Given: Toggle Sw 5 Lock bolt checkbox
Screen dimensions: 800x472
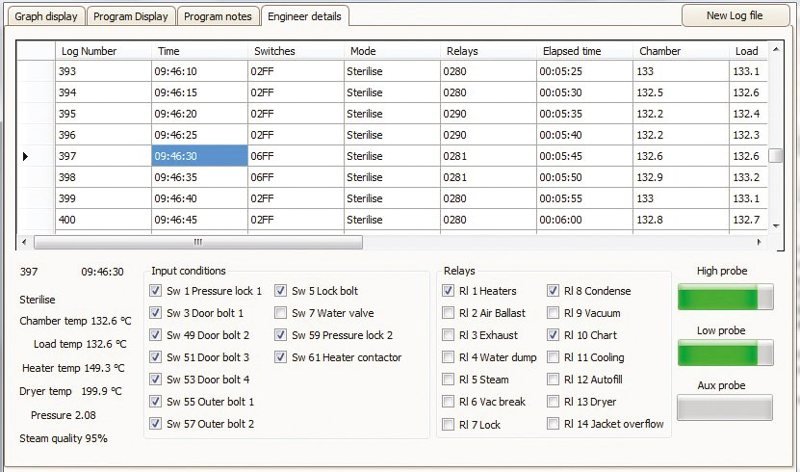Looking at the screenshot, I should click(280, 291).
